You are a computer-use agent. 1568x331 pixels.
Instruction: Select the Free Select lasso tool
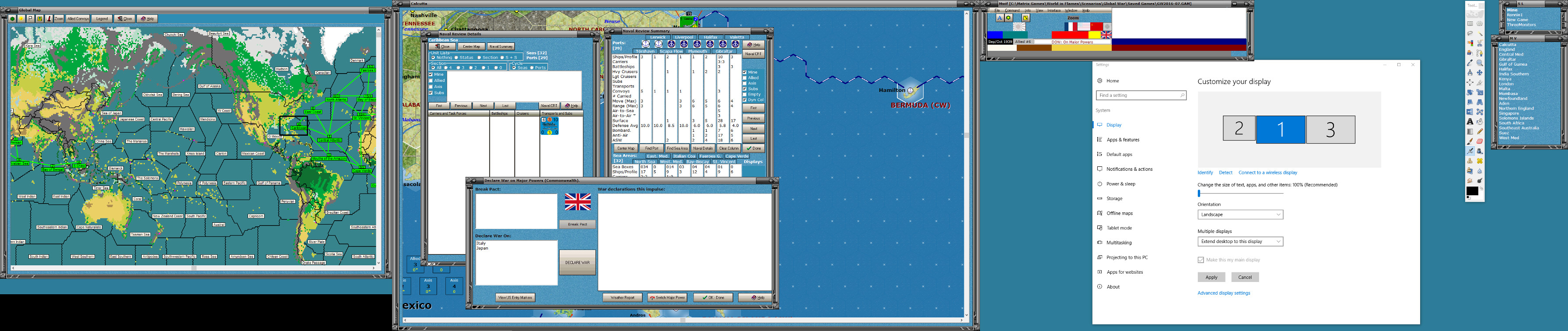click(1470, 33)
